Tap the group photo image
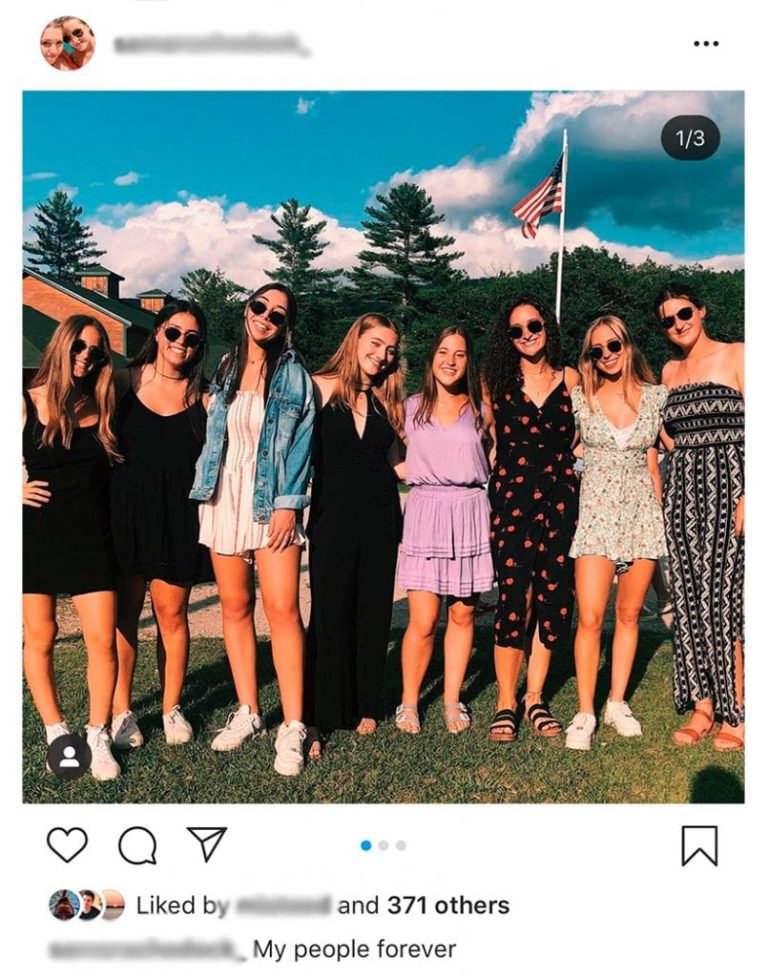The height and width of the screenshot is (977, 768). pyautogui.click(x=383, y=447)
